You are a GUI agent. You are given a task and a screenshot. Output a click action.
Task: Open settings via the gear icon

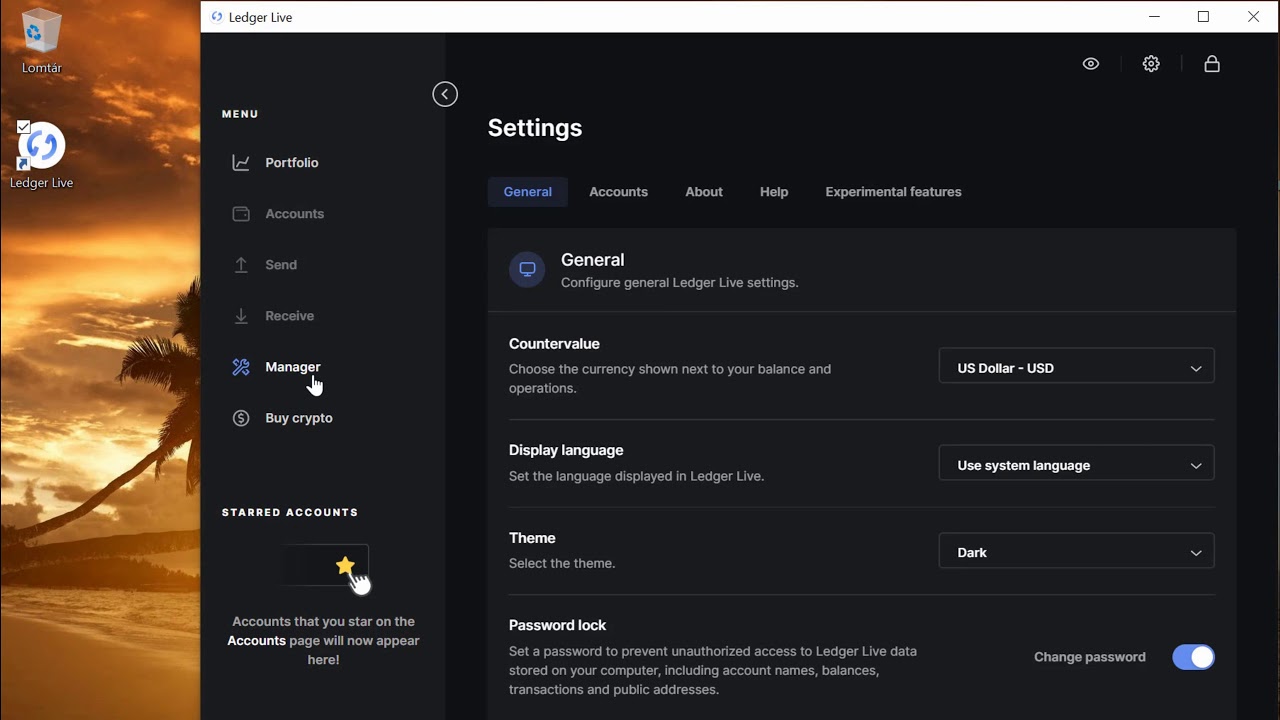[1151, 64]
